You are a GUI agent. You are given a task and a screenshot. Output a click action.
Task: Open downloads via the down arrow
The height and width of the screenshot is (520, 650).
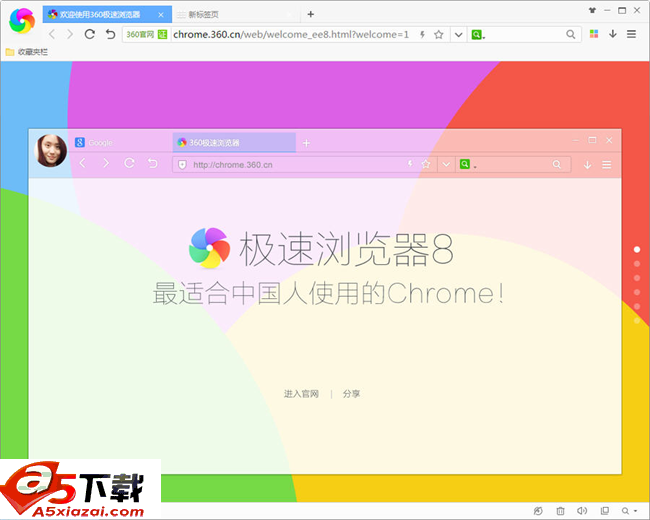pyautogui.click(x=613, y=34)
